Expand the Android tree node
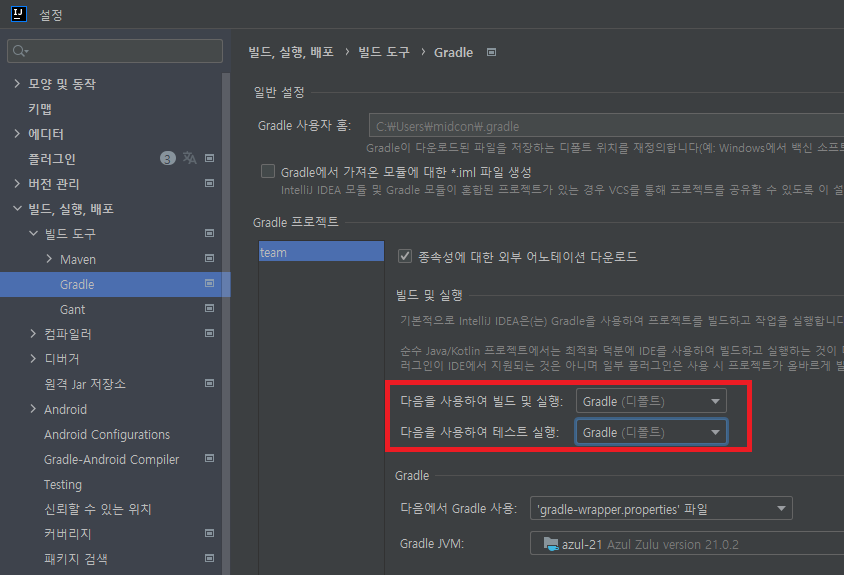 pos(33,409)
